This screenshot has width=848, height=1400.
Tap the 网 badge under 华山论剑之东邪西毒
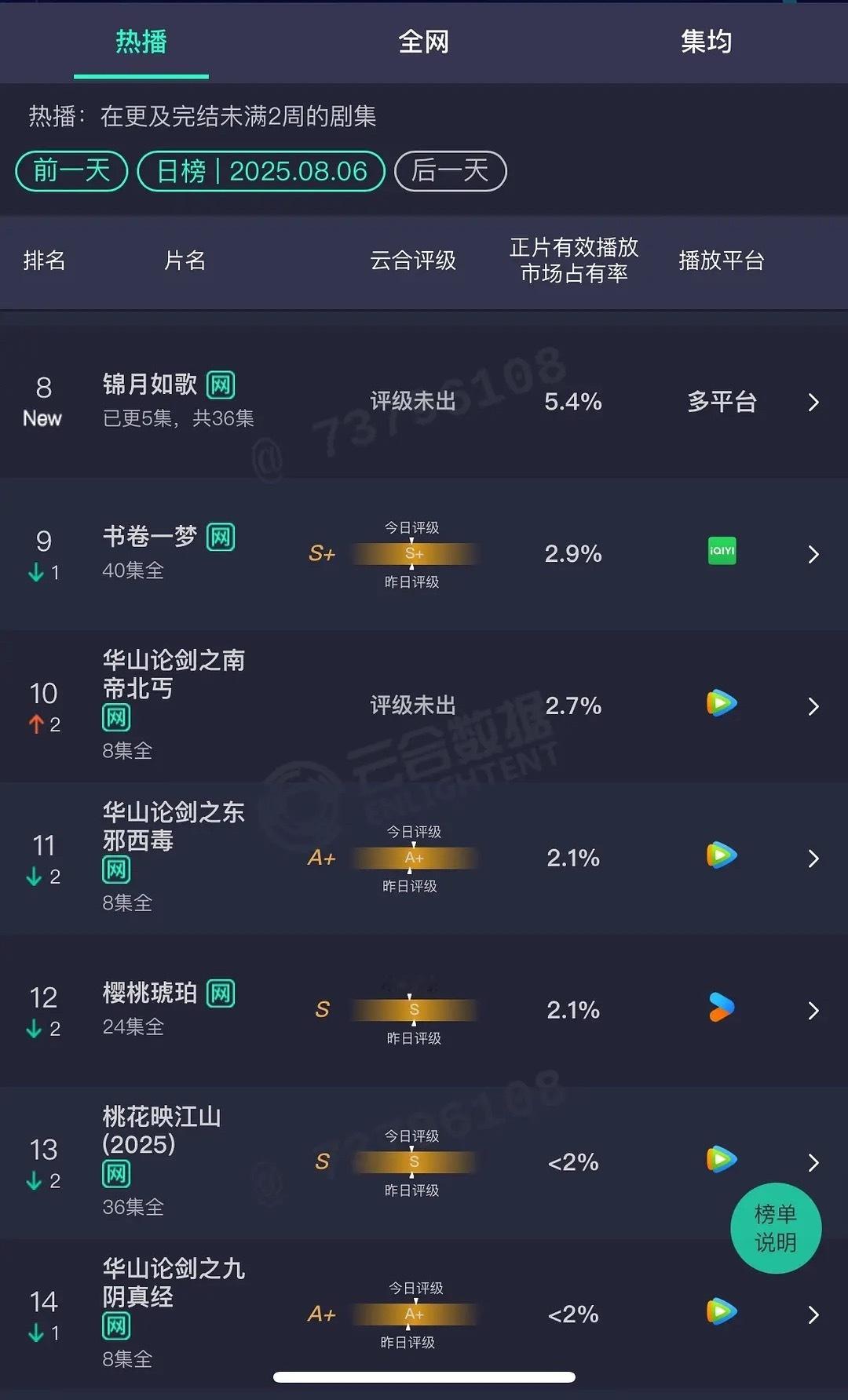(116, 870)
